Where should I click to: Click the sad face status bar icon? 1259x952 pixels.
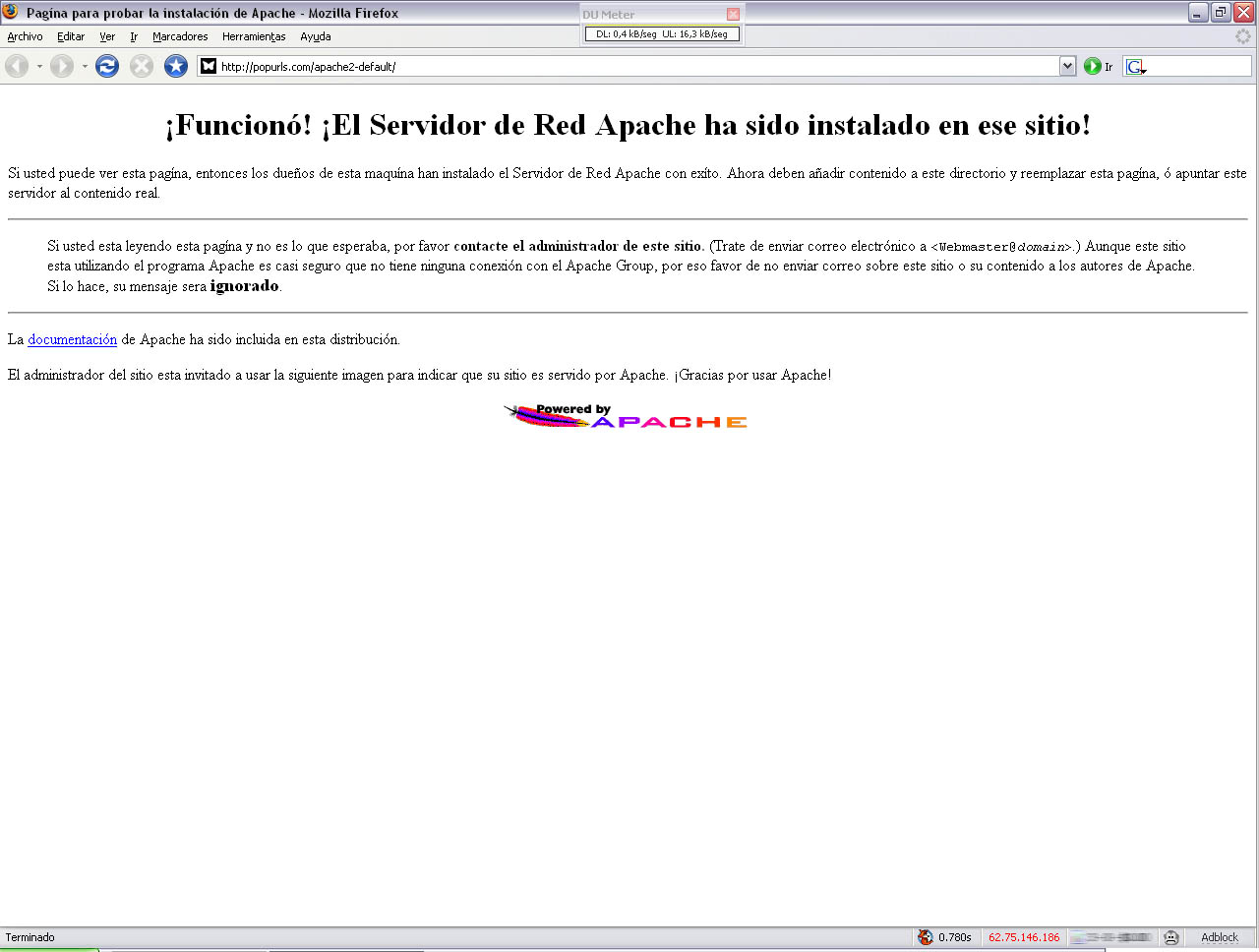click(x=1170, y=937)
